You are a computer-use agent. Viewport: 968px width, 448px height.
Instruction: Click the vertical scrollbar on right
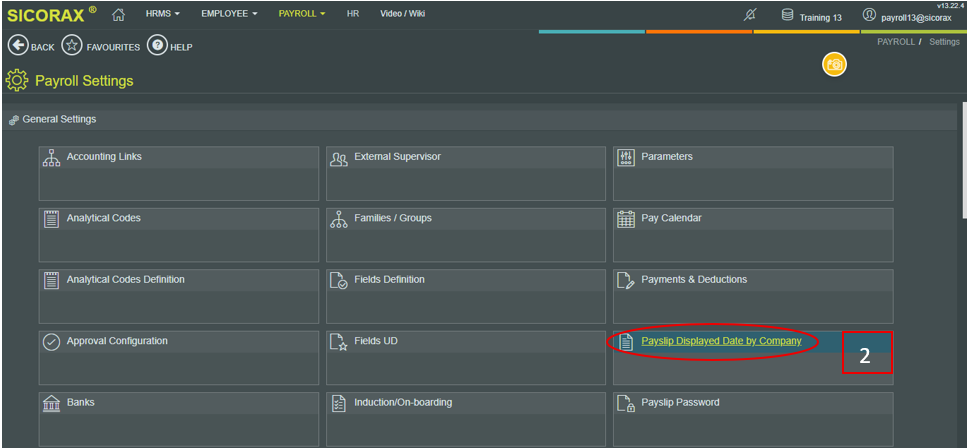click(963, 160)
